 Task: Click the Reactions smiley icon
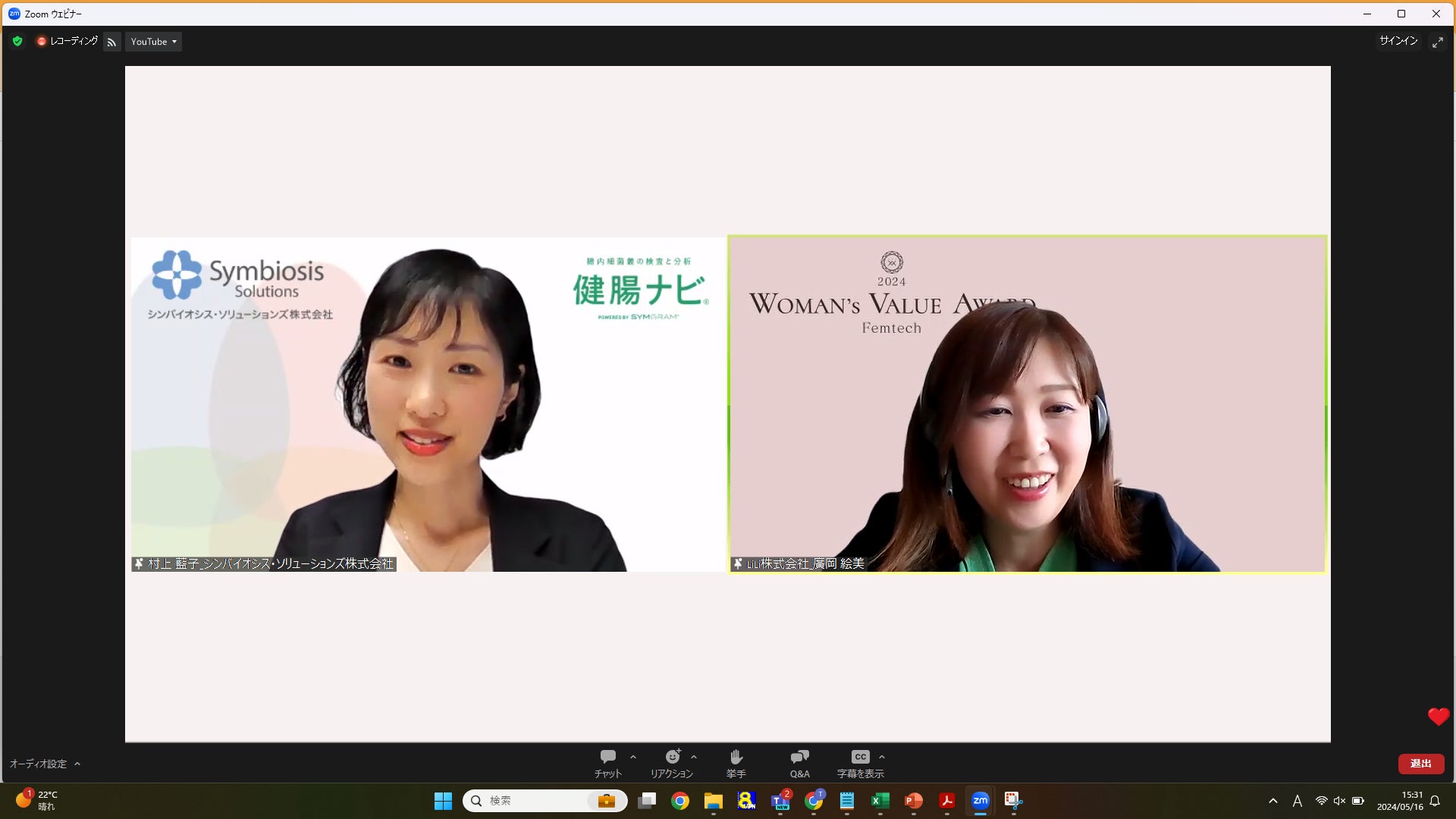point(673,757)
